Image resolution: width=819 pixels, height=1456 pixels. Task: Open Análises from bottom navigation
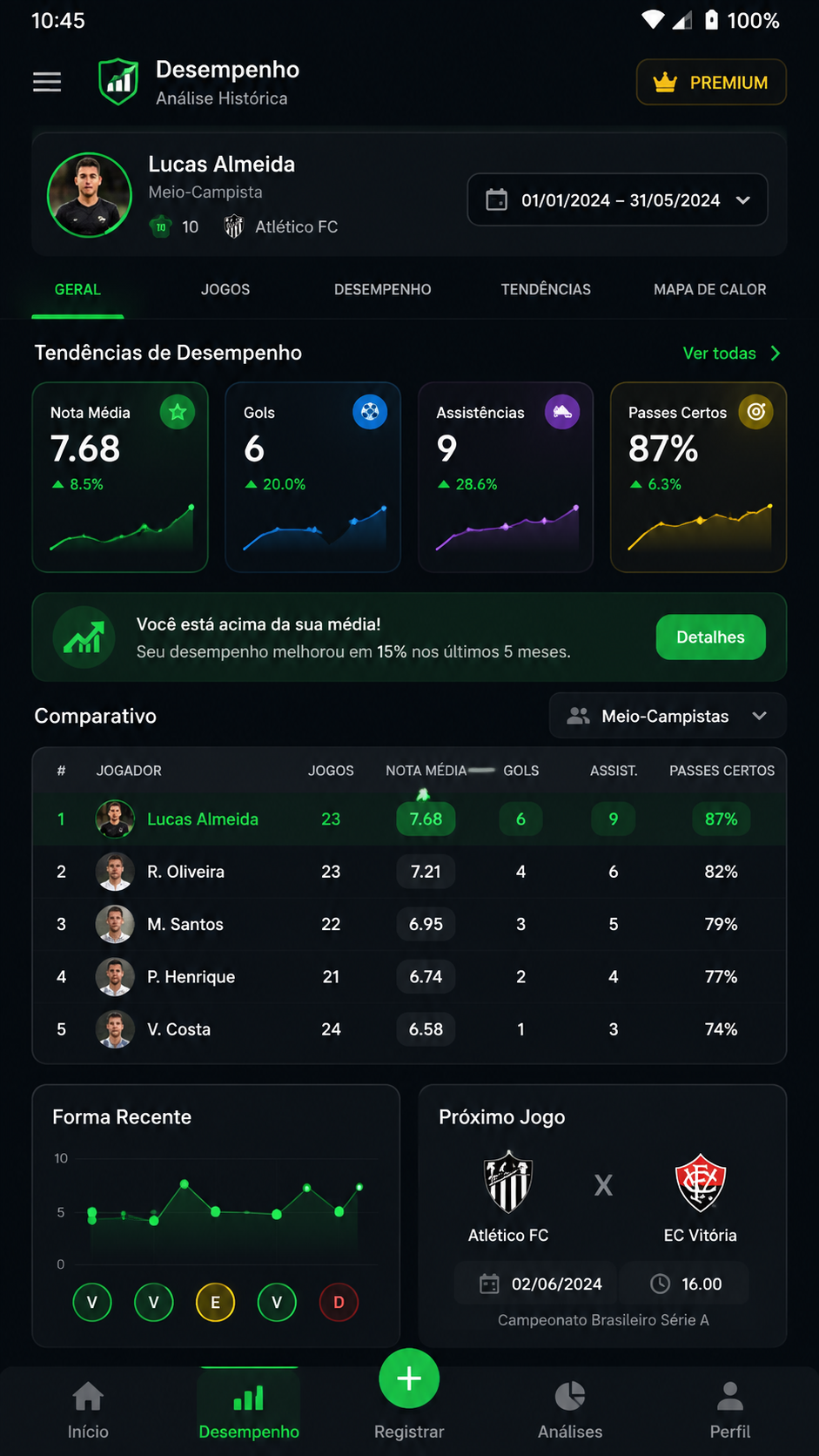tap(570, 1411)
